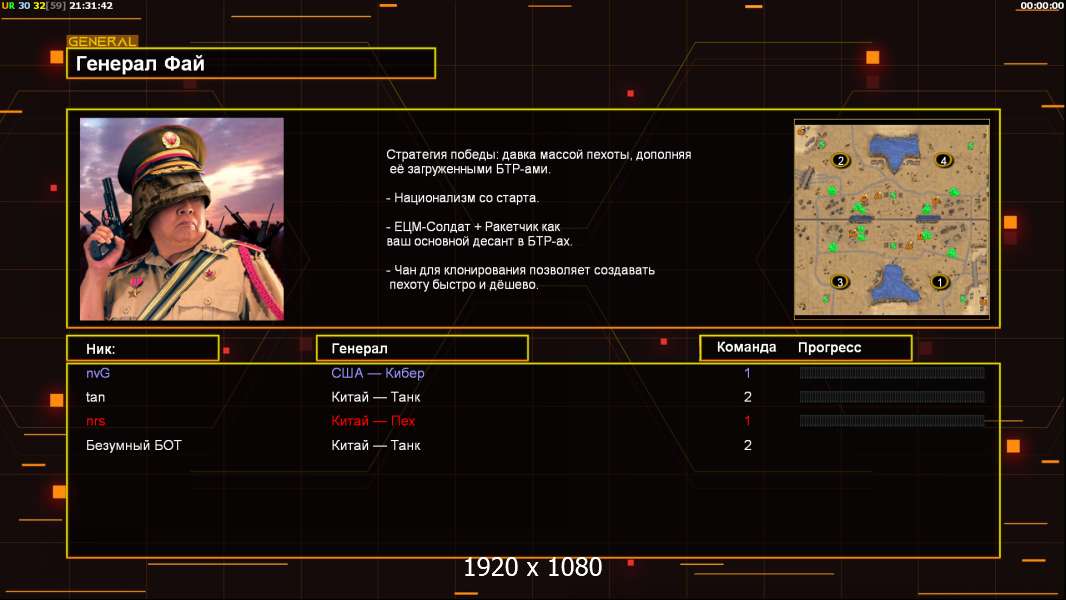Viewport: 1066px width, 600px height.
Task: Click the map preview thumbnail
Action: [x=892, y=219]
